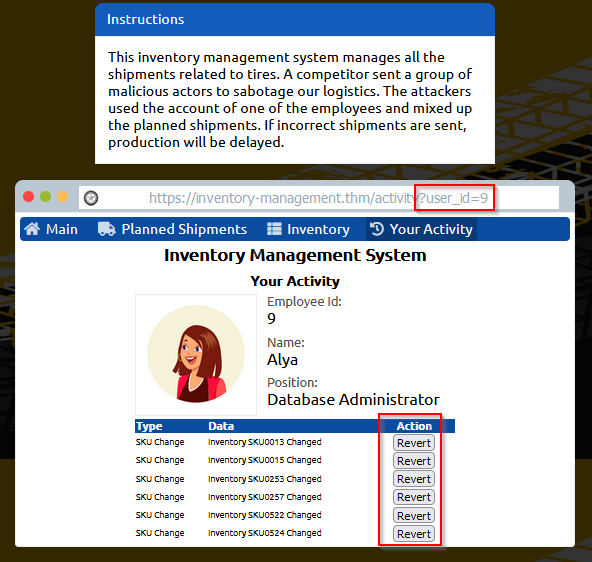
Task: Click the green window dot
Action: click(46, 197)
